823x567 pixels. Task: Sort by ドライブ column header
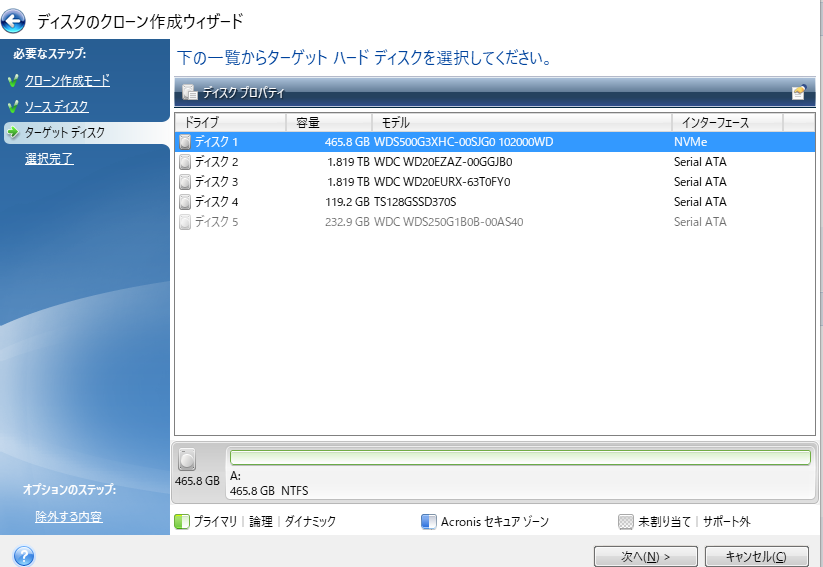click(230, 122)
